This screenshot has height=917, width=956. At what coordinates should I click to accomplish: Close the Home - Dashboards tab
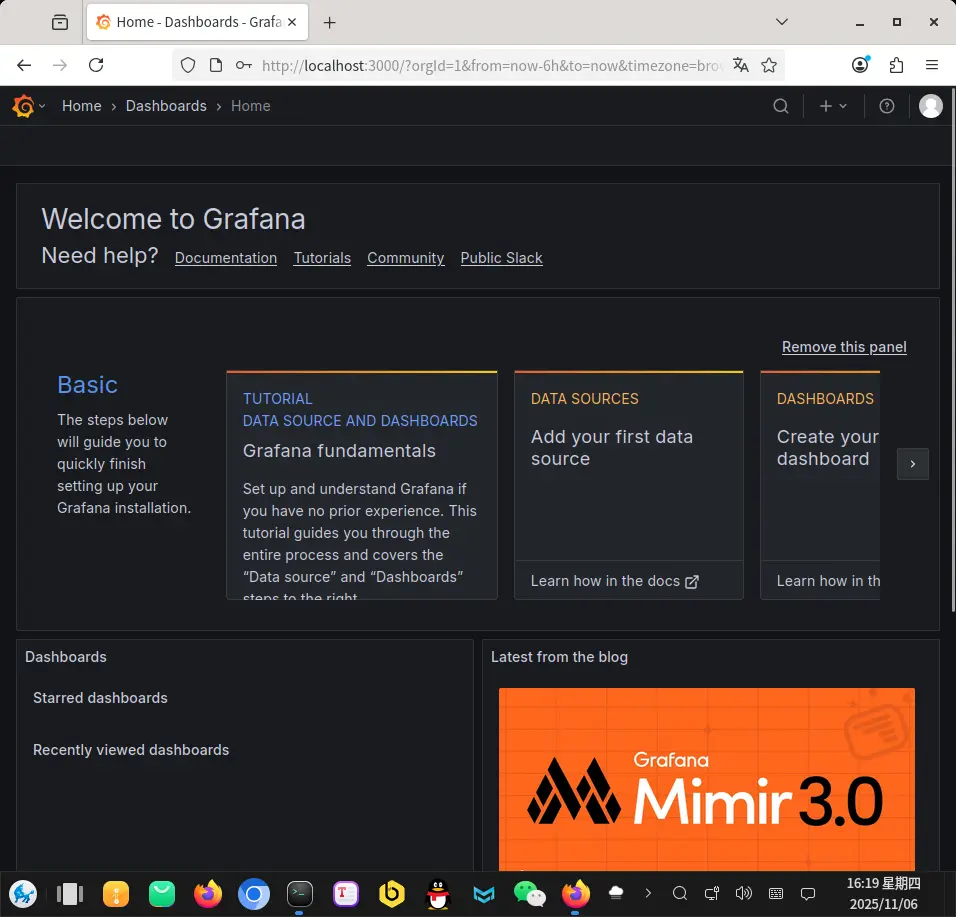click(x=292, y=23)
